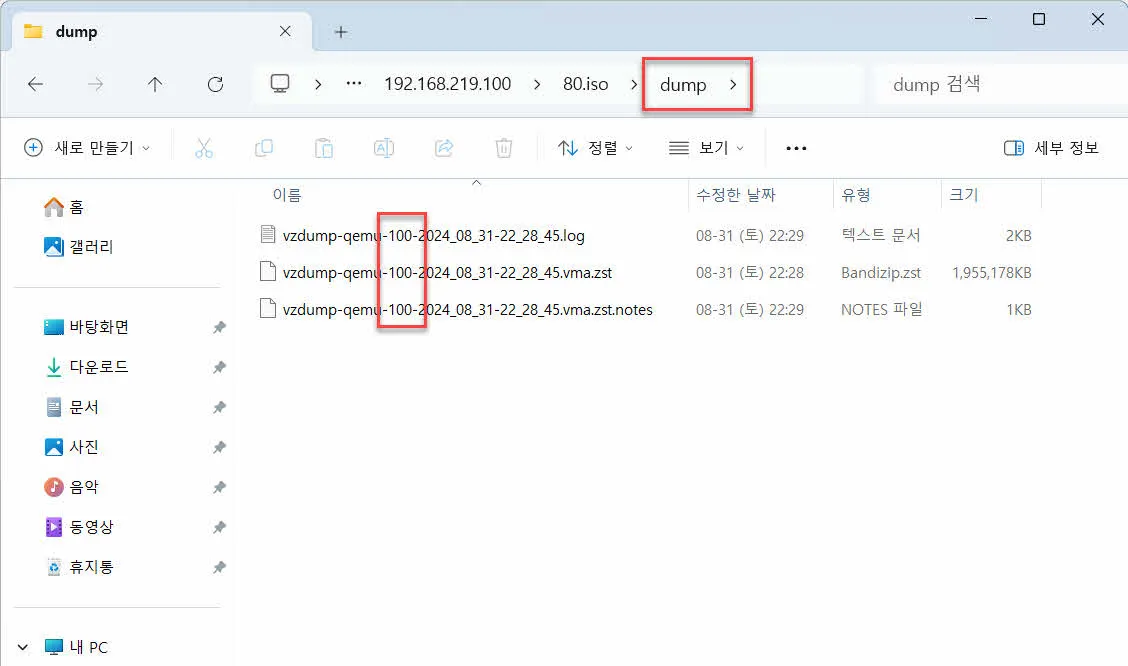
Task: Click the Copy icon
Action: click(264, 147)
